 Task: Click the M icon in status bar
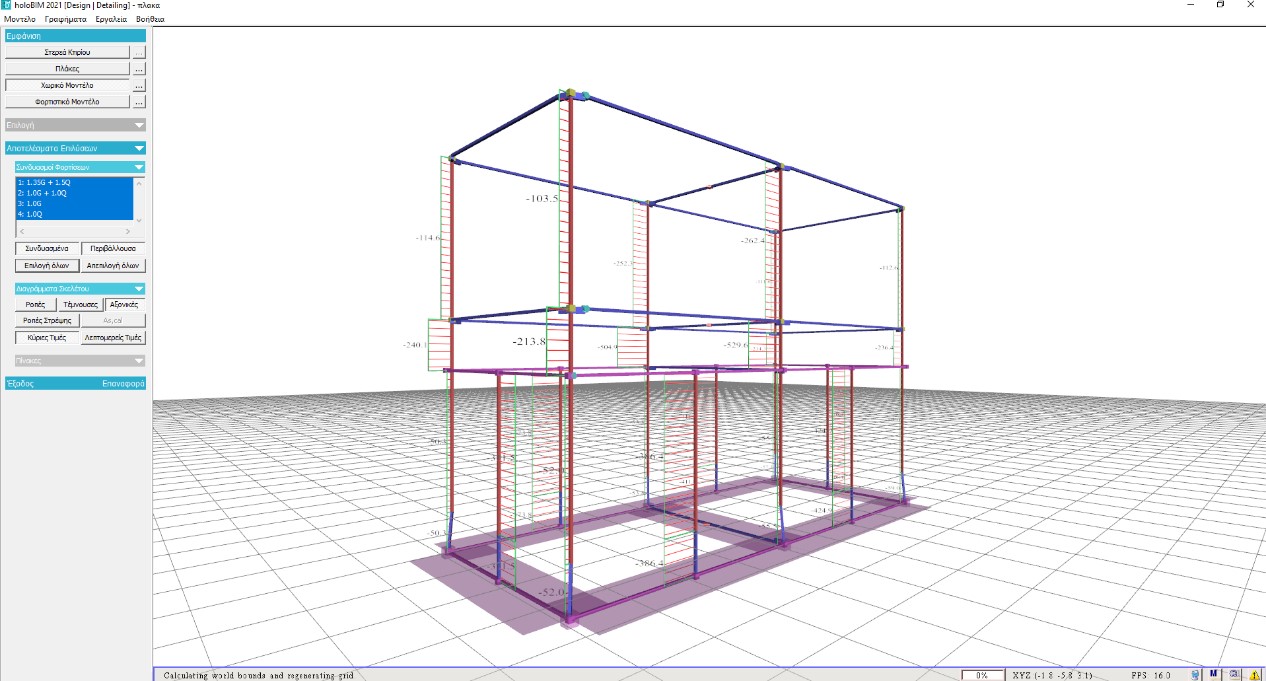1214,675
